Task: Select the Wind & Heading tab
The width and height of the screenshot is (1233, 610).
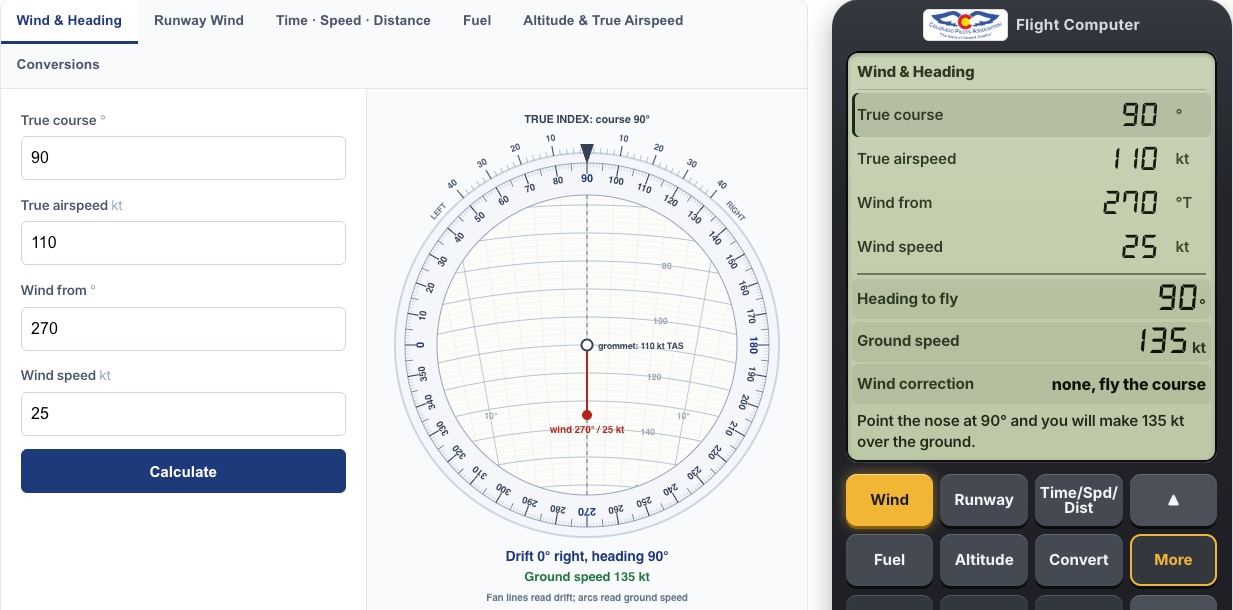Action: coord(69,20)
